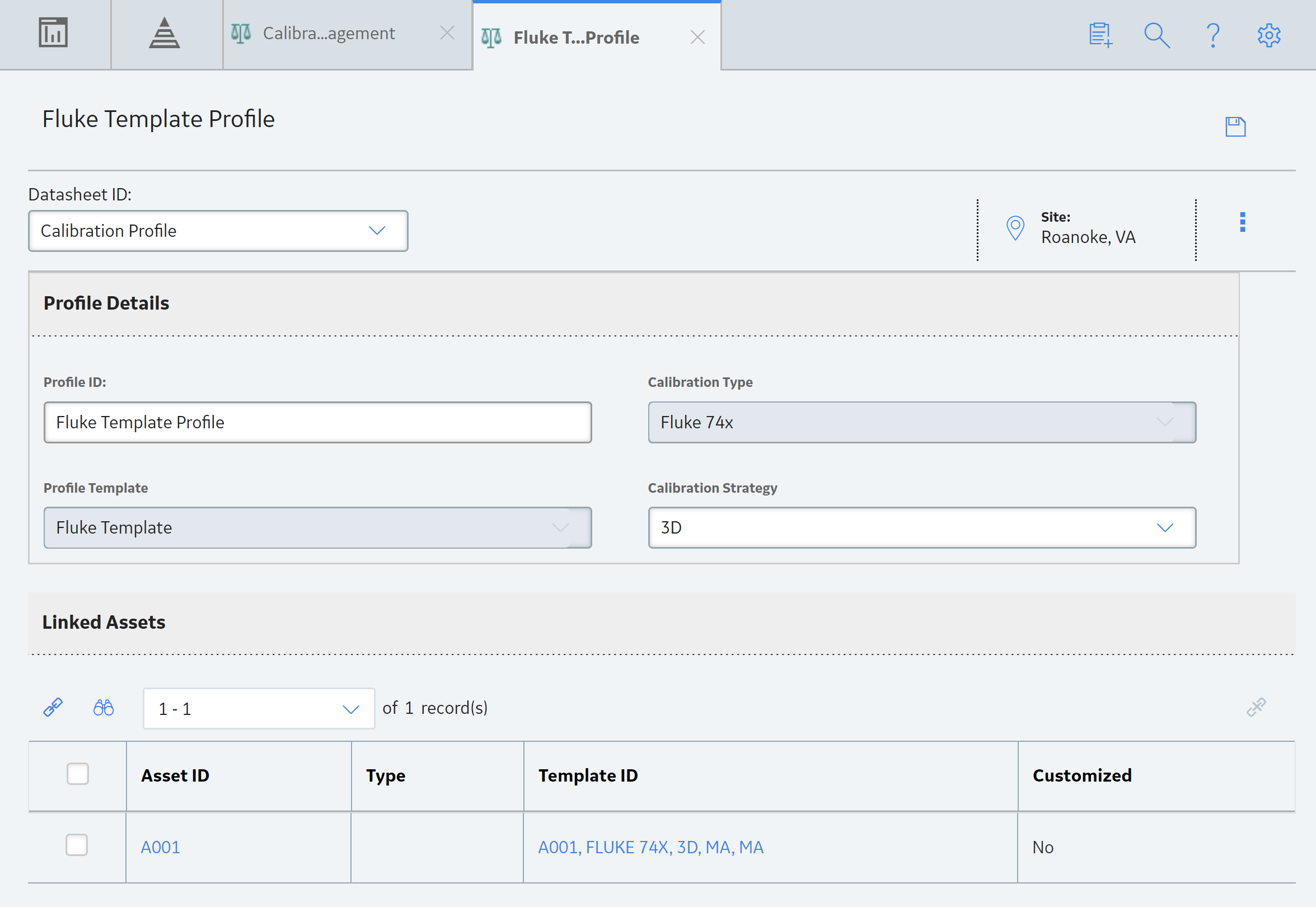Click the Site location pin icon

point(1015,228)
